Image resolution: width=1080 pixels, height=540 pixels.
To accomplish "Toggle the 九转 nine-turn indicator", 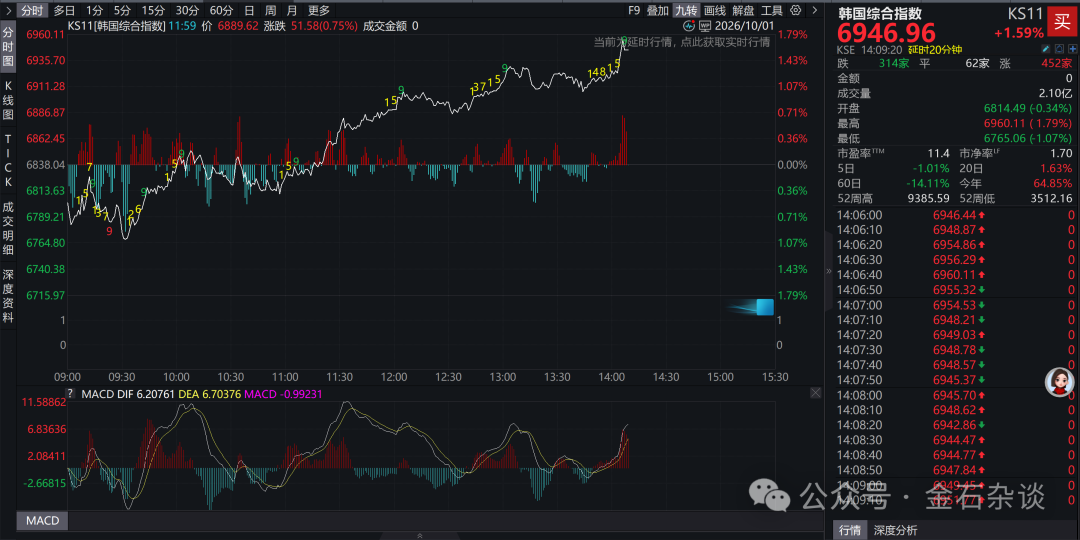I will [x=686, y=10].
